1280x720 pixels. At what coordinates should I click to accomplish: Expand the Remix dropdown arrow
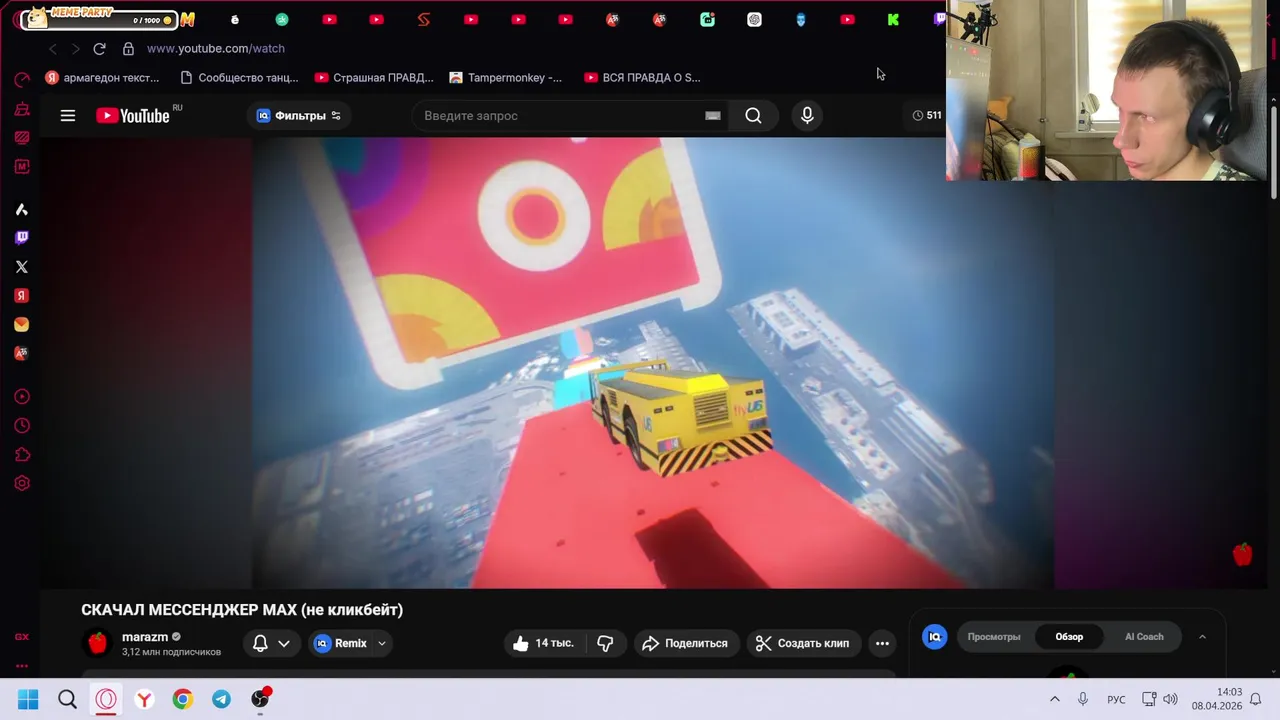pyautogui.click(x=382, y=644)
